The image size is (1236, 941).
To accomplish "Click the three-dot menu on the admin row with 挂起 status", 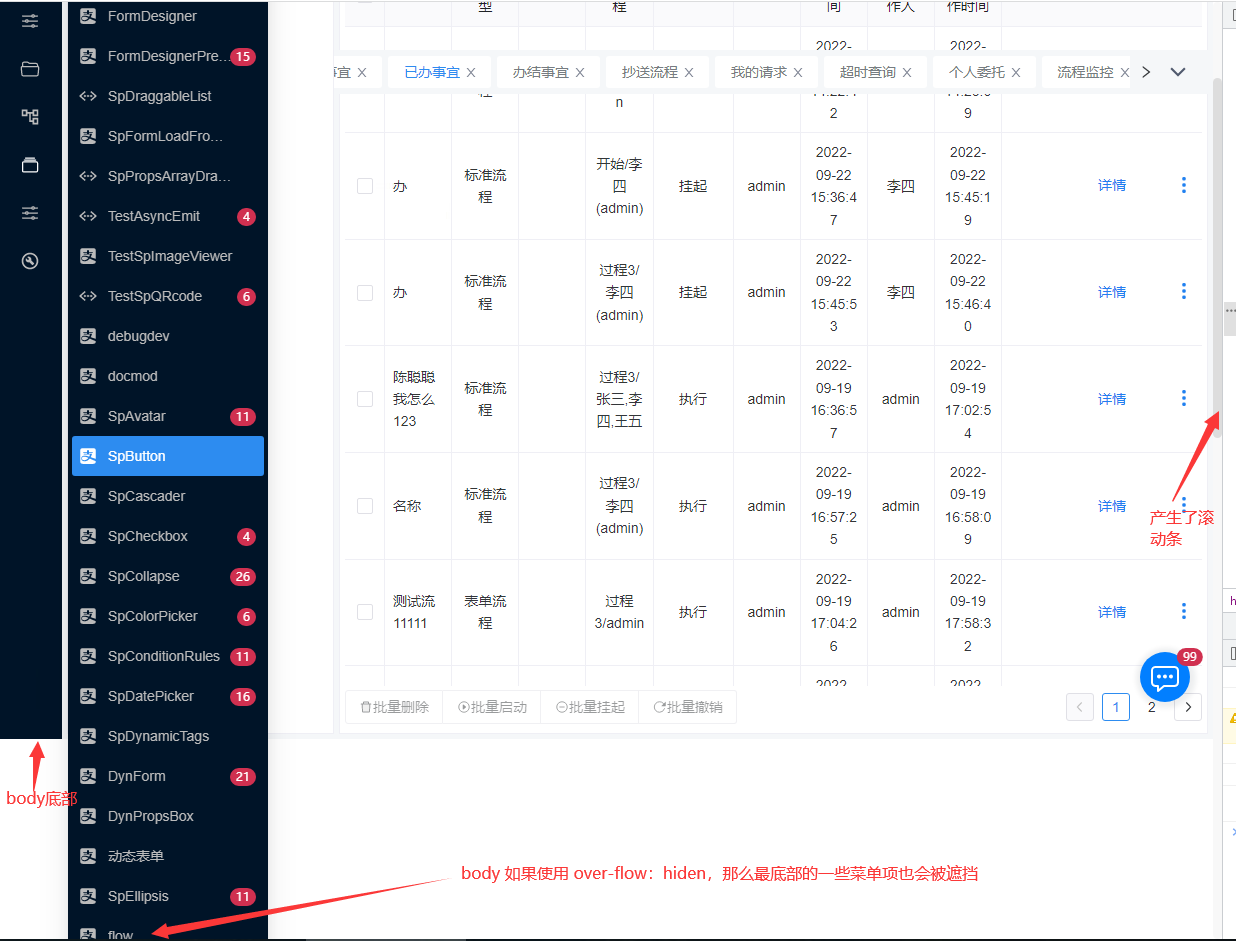I will pos(1183,186).
